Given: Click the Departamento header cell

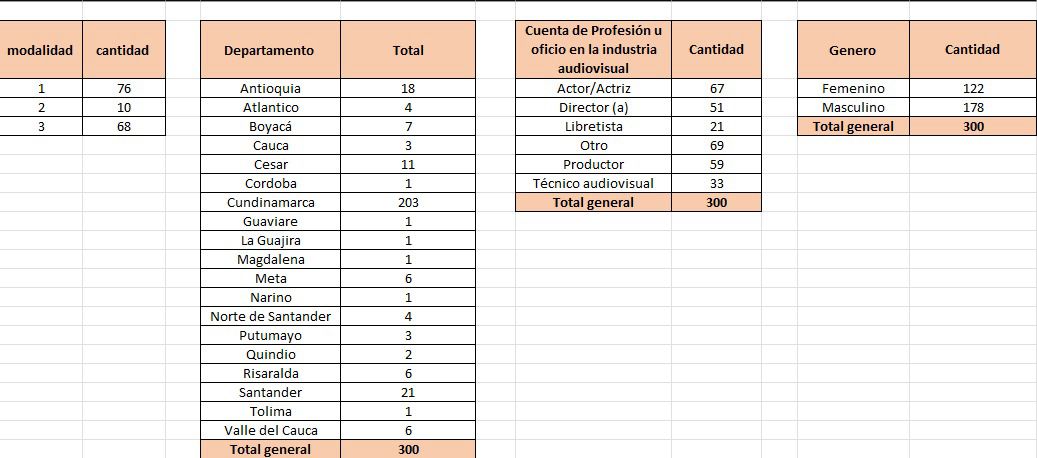Looking at the screenshot, I should pyautogui.click(x=269, y=50).
